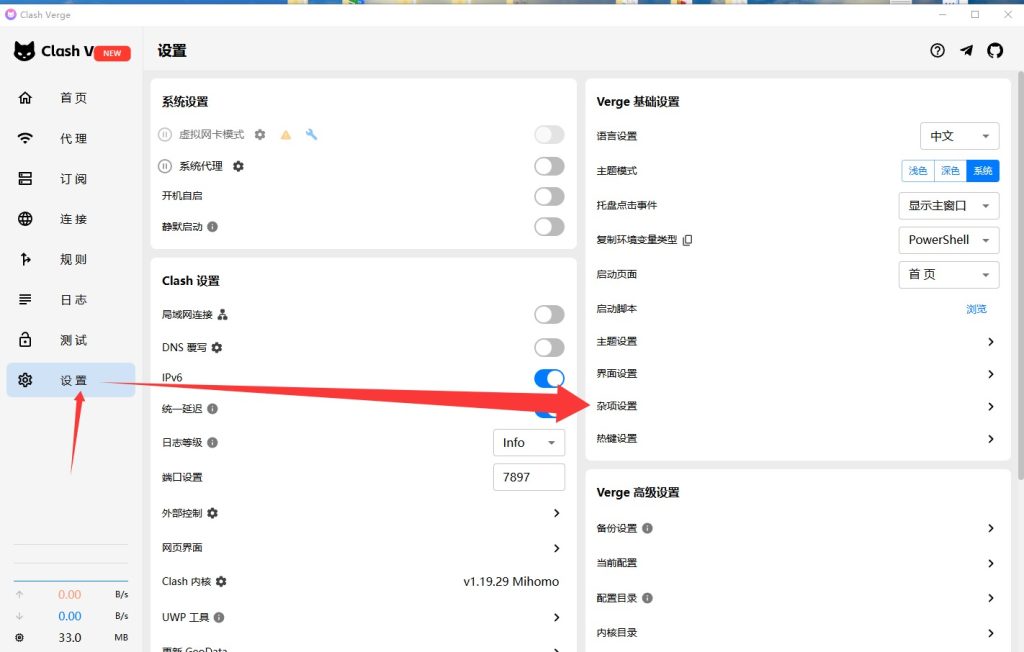This screenshot has width=1024, height=652.
Task: Click the memory usage chip icon
Action: [19, 638]
